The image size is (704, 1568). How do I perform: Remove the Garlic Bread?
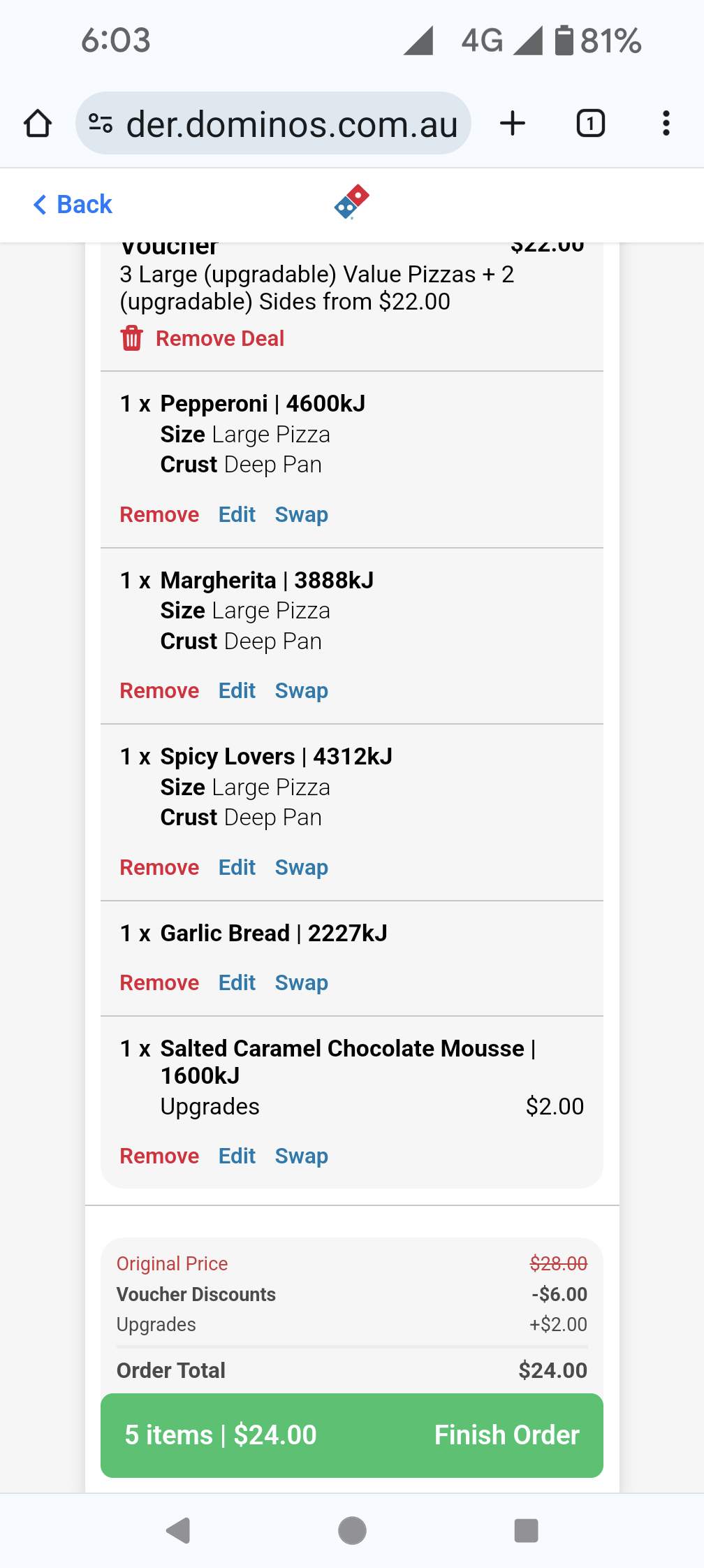point(159,983)
